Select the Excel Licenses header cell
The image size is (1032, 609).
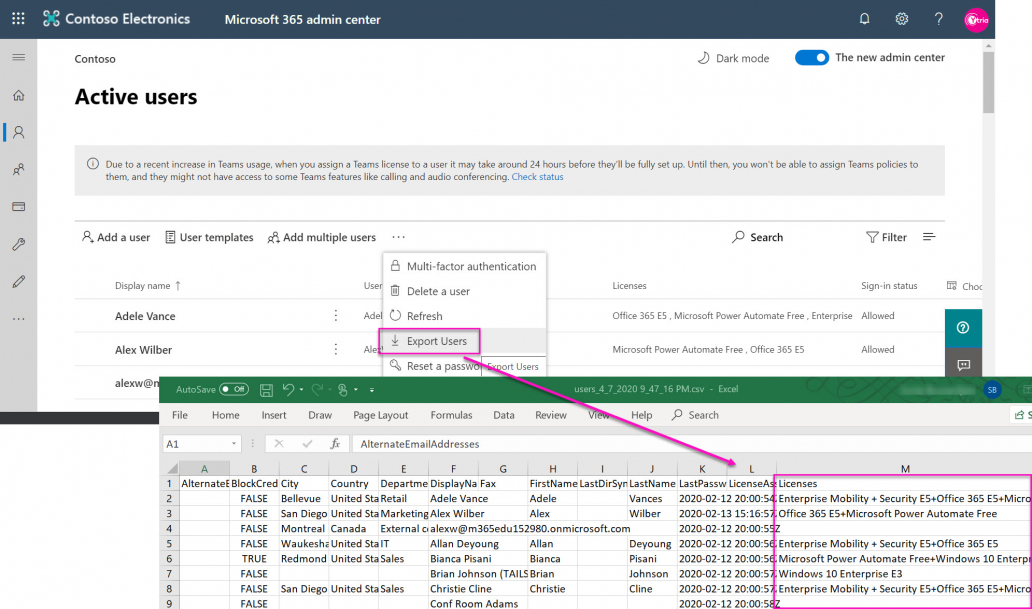[904, 483]
